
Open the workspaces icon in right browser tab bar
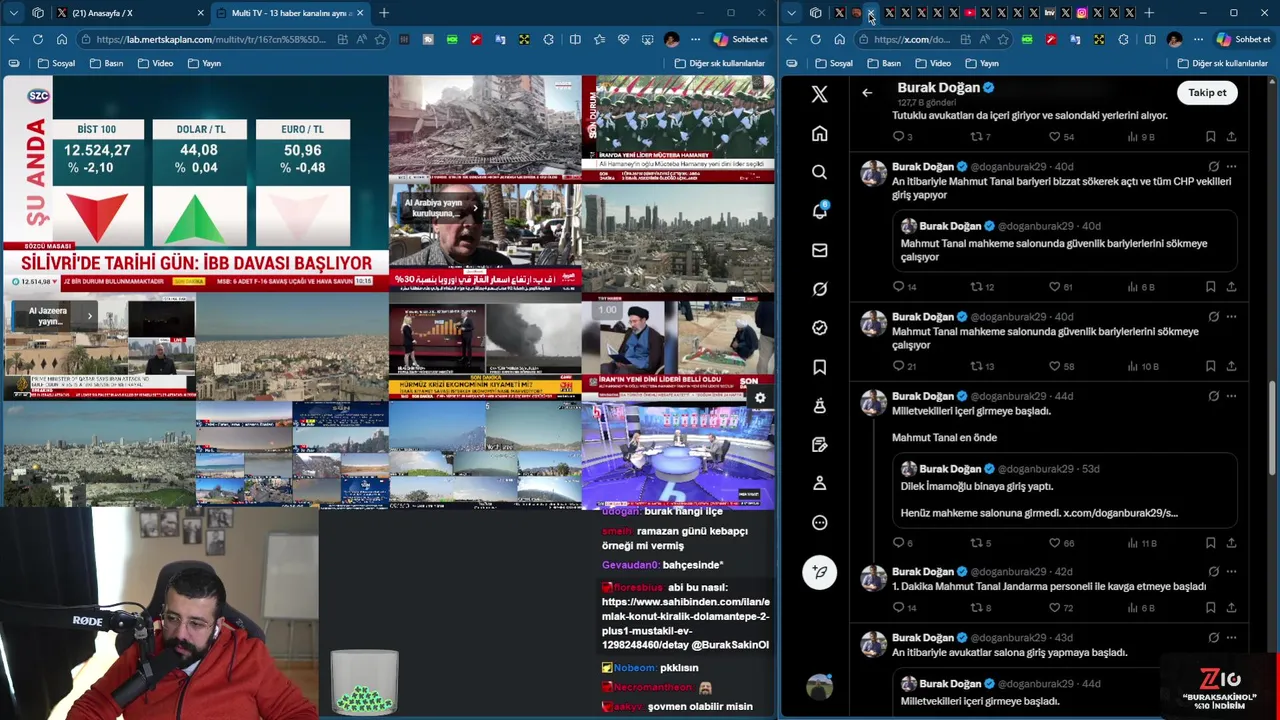pos(815,13)
